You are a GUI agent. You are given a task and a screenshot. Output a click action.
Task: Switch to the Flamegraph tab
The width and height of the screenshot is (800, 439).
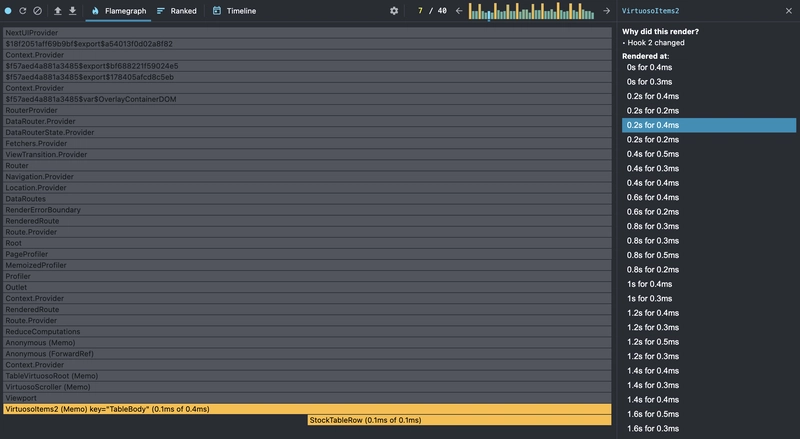pos(118,11)
